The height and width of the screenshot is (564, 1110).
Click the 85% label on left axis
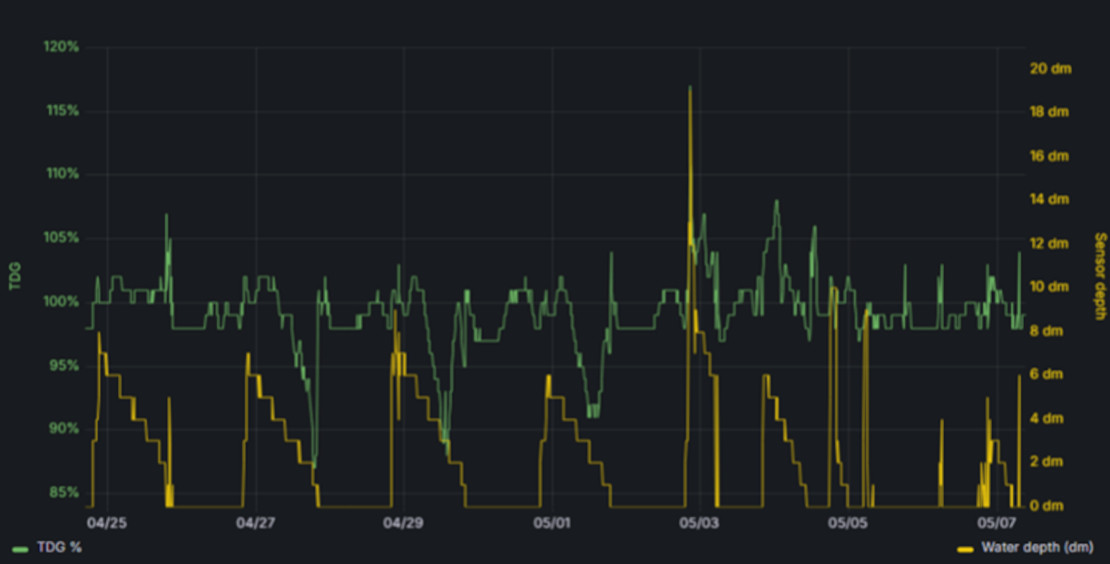pyautogui.click(x=64, y=492)
